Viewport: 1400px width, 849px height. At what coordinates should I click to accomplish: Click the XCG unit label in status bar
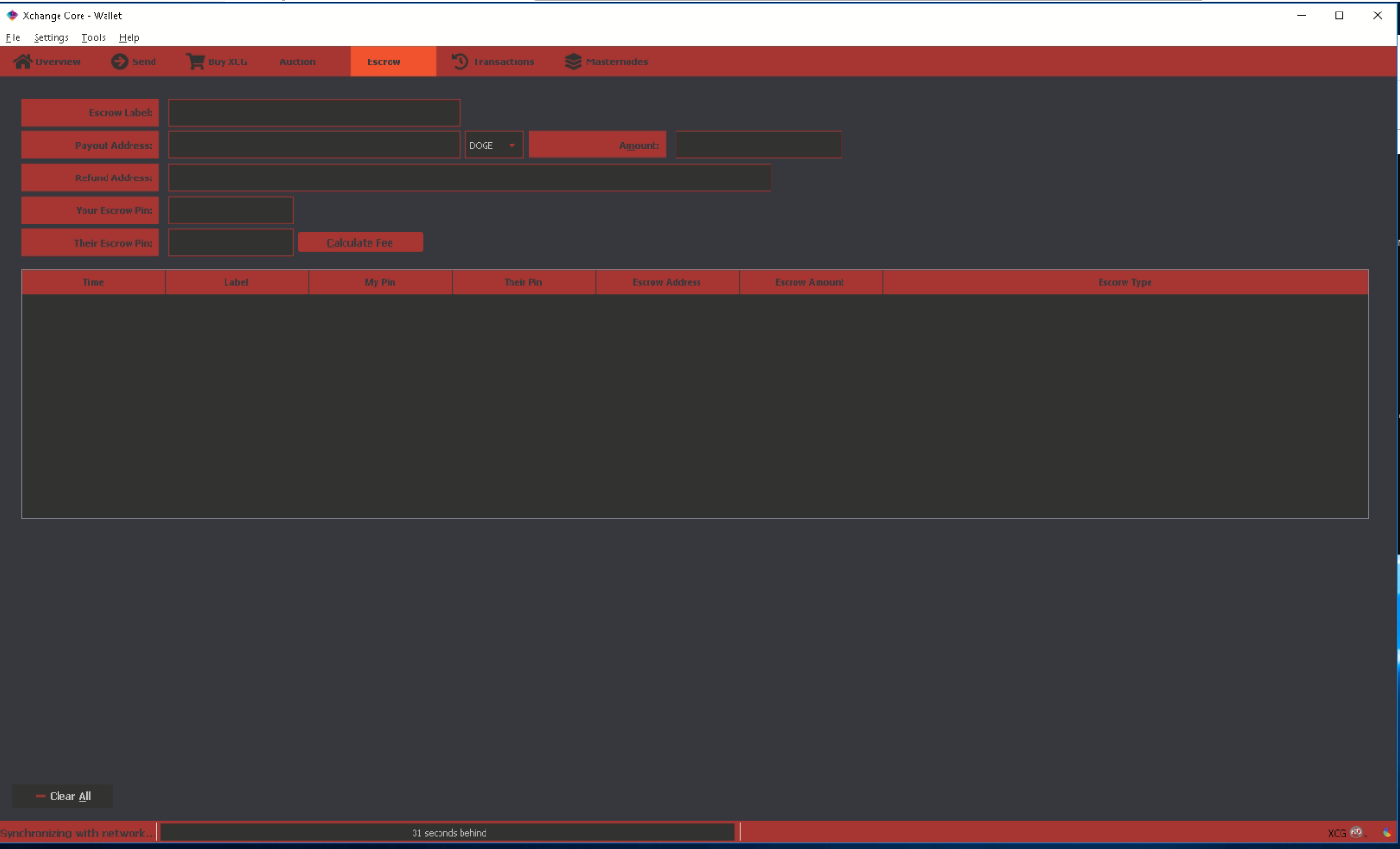[x=1337, y=833]
